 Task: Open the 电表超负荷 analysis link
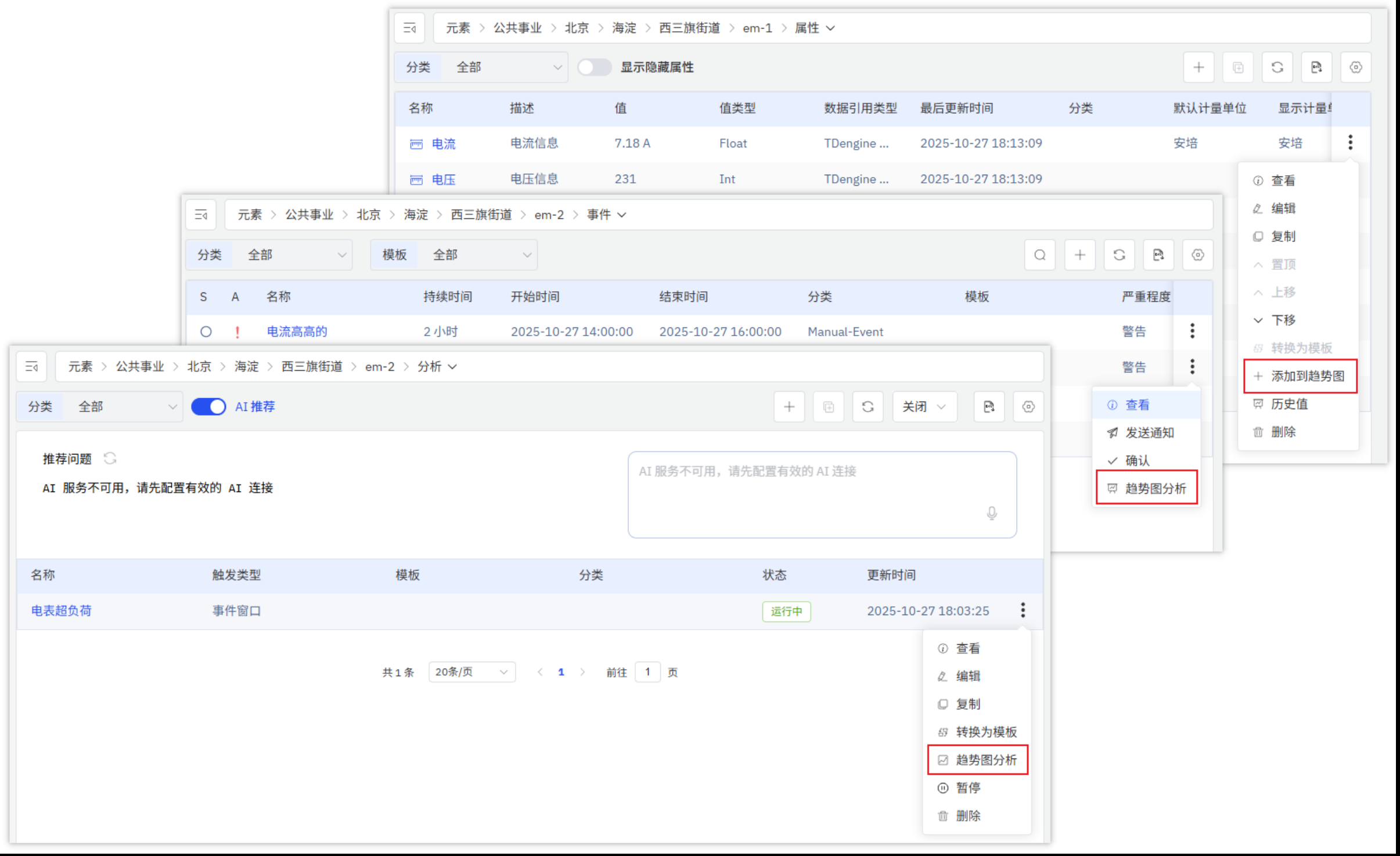point(62,611)
